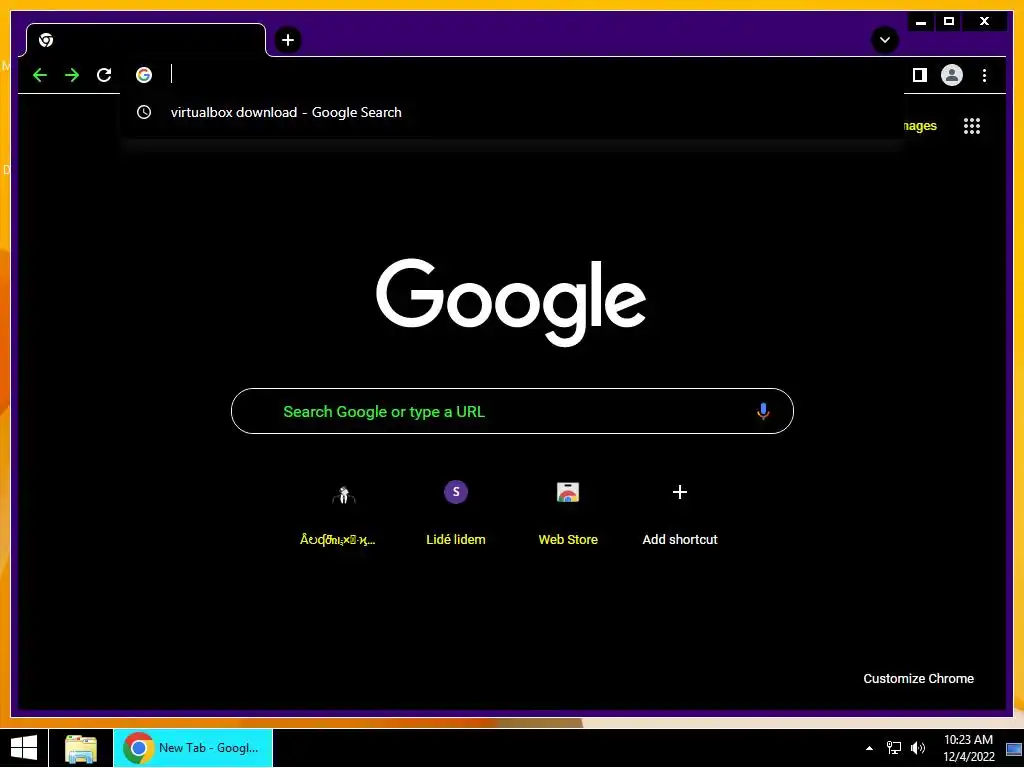Click Customize Chrome
Screen dimensions: 1024x768
pos(918,679)
